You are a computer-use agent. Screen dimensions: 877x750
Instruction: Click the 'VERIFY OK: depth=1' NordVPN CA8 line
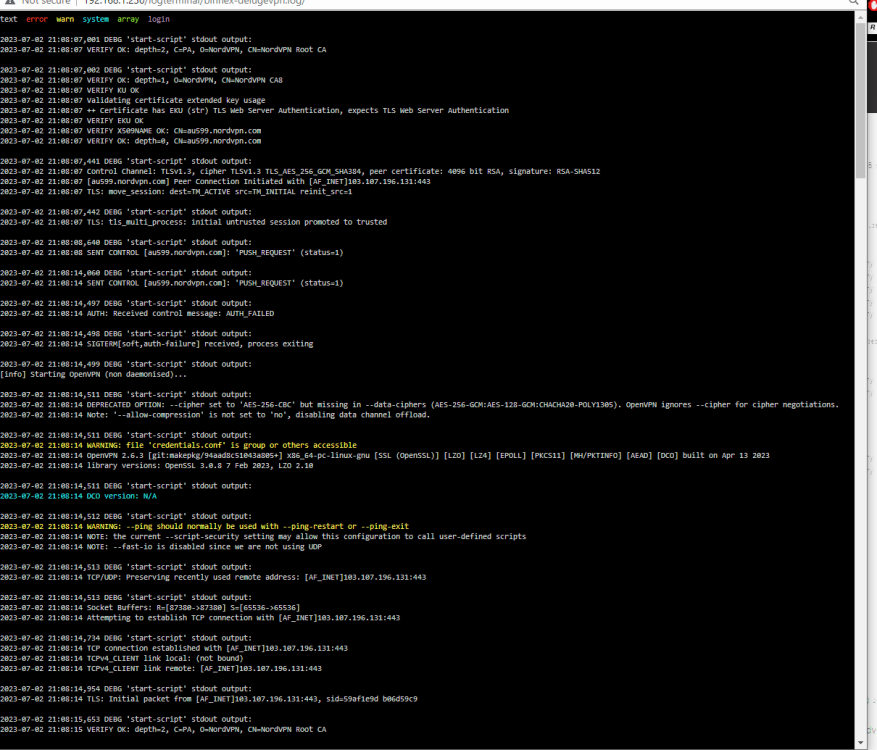coord(142,81)
